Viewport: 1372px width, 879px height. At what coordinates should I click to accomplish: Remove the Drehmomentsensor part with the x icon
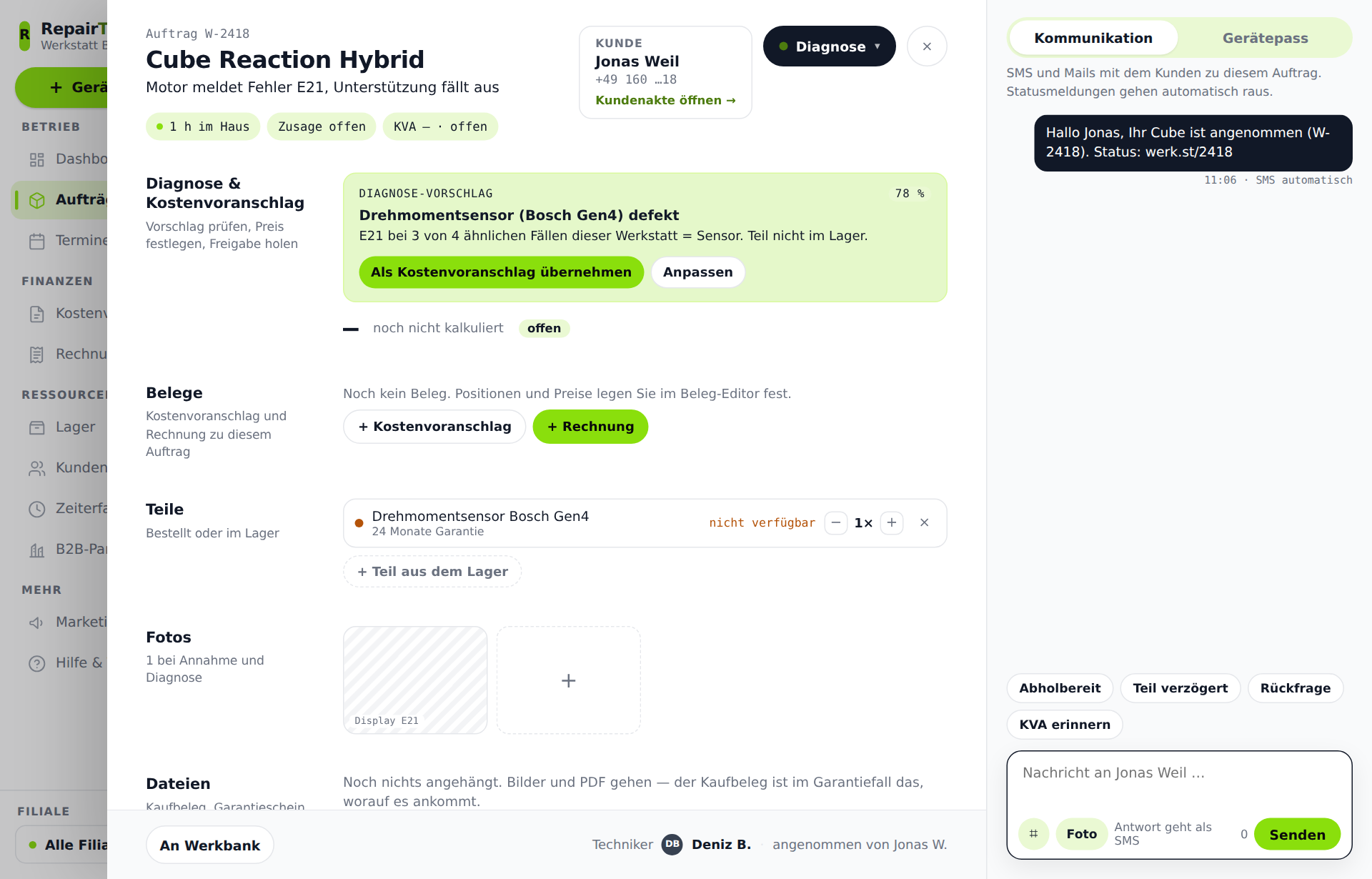tap(925, 523)
